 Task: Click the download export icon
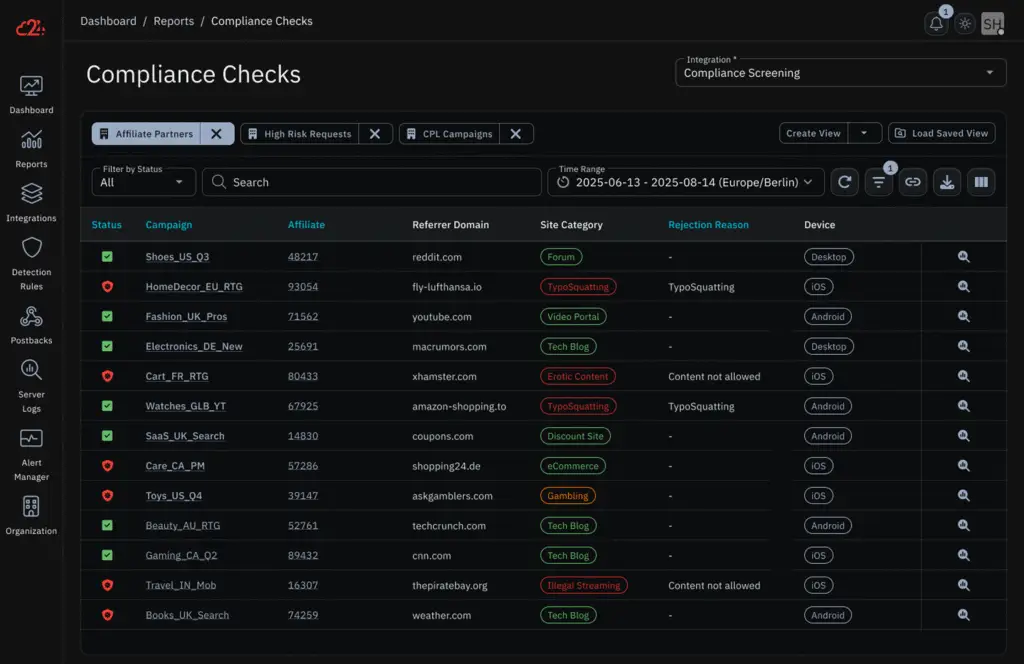946,182
